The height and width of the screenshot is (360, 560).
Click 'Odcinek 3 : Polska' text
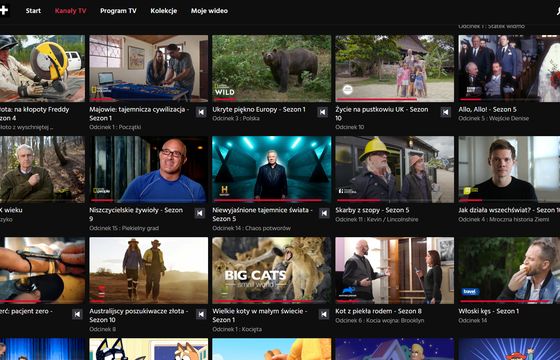click(236, 118)
